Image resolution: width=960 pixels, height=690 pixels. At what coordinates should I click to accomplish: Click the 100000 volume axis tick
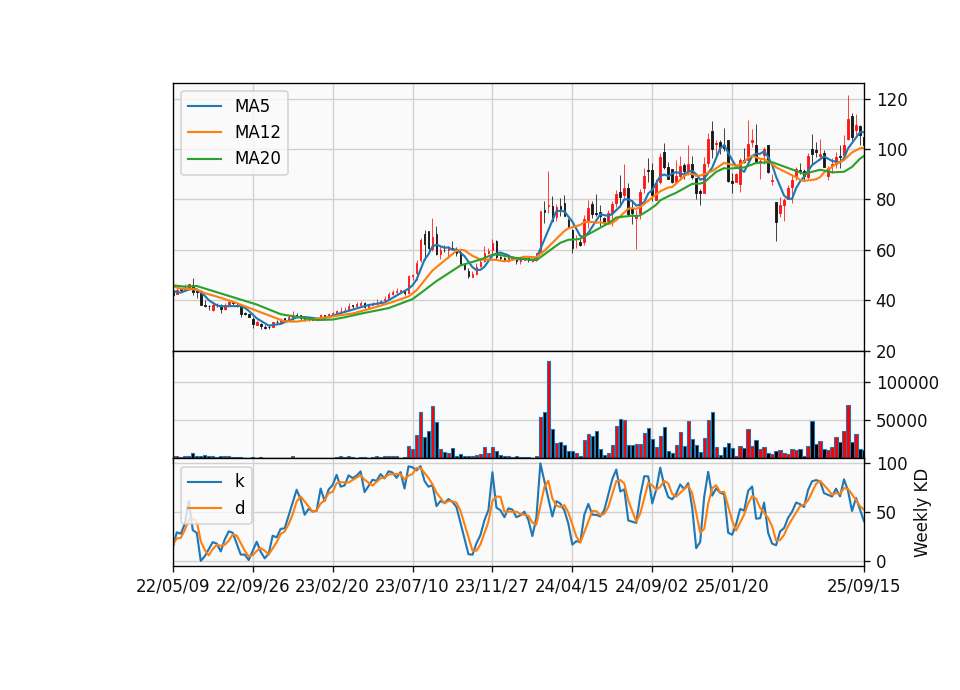coord(908,383)
